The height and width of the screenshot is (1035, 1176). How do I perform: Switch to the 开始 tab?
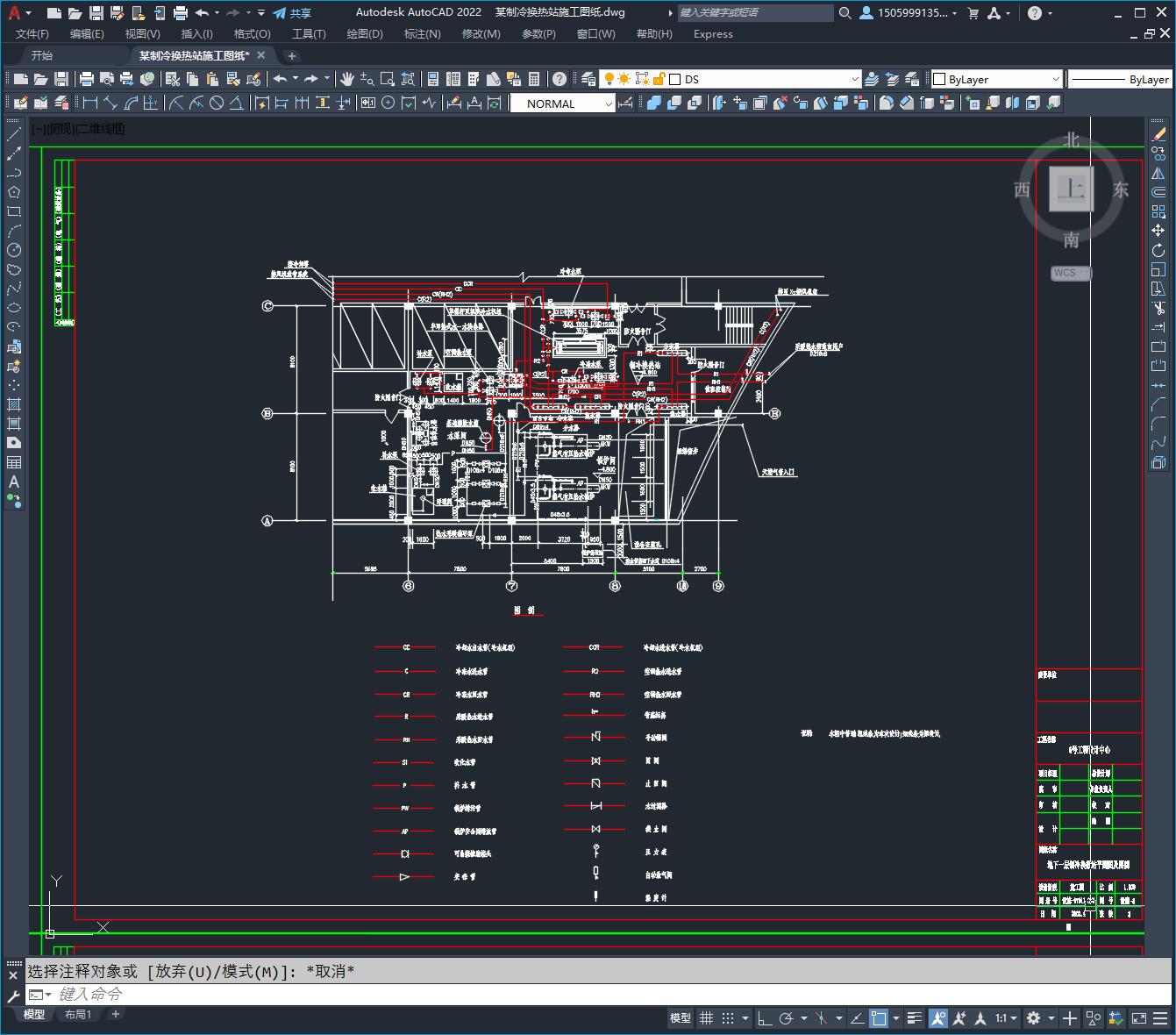coord(42,55)
